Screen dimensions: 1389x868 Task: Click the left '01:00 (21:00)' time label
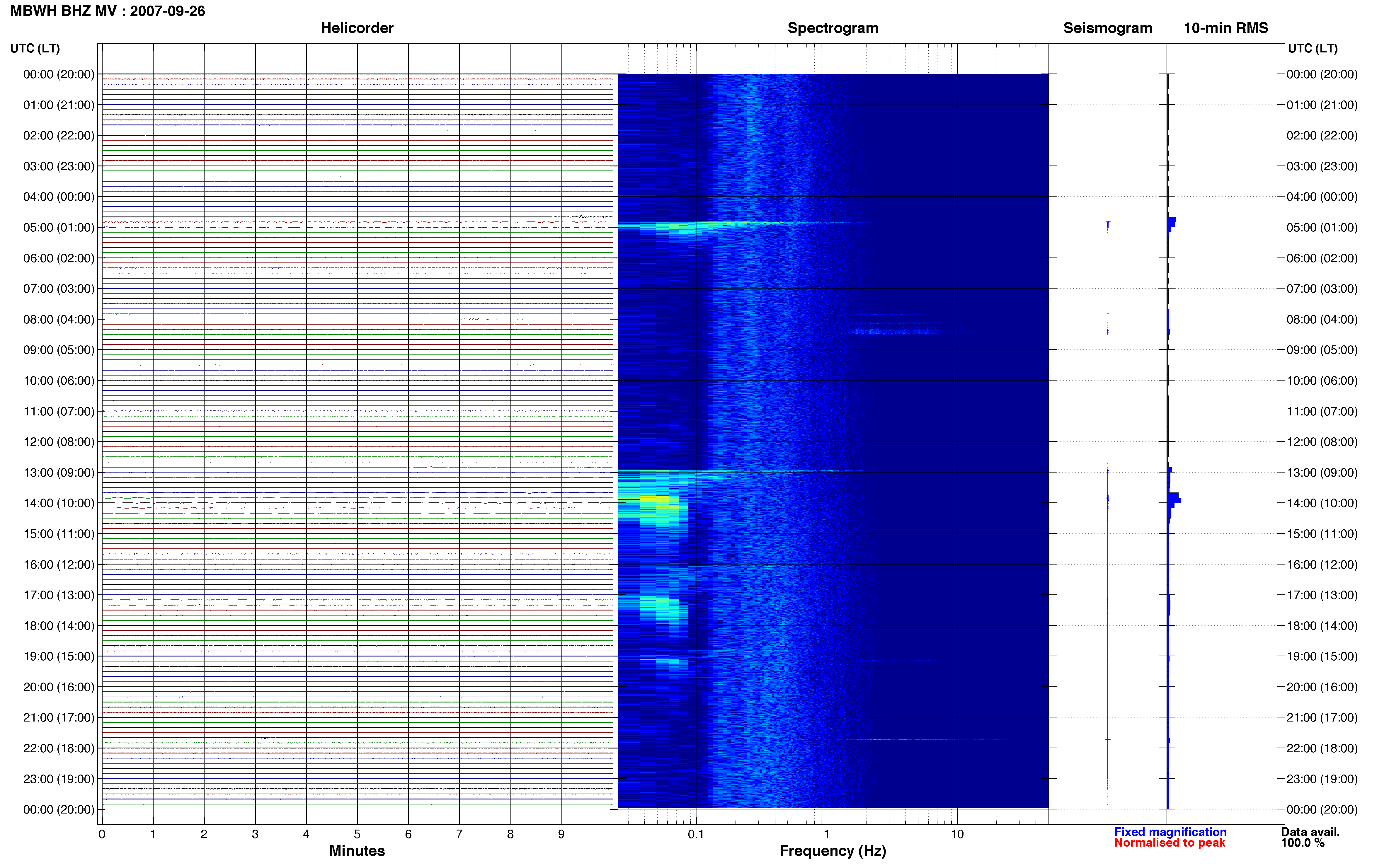pyautogui.click(x=59, y=105)
